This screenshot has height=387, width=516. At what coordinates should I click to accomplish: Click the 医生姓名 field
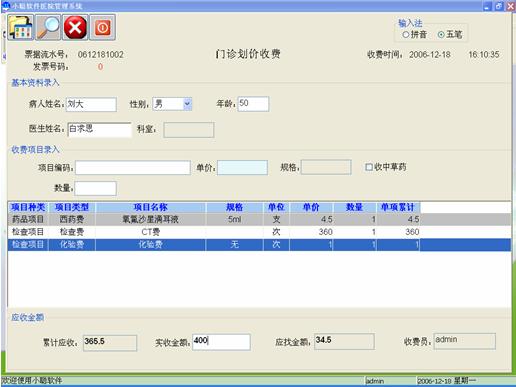click(x=99, y=129)
